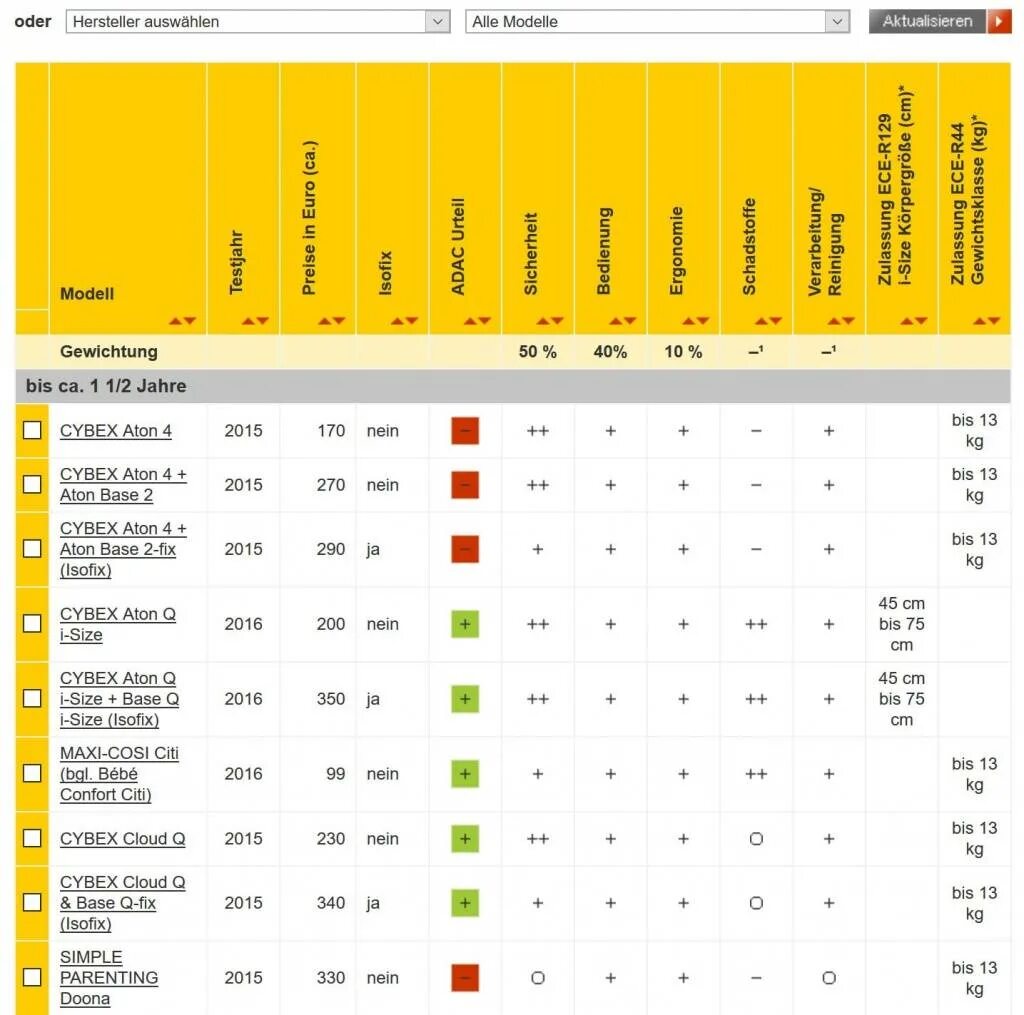The width and height of the screenshot is (1024, 1015).
Task: Open the Hersteller auswählen dropdown
Action: point(258,22)
